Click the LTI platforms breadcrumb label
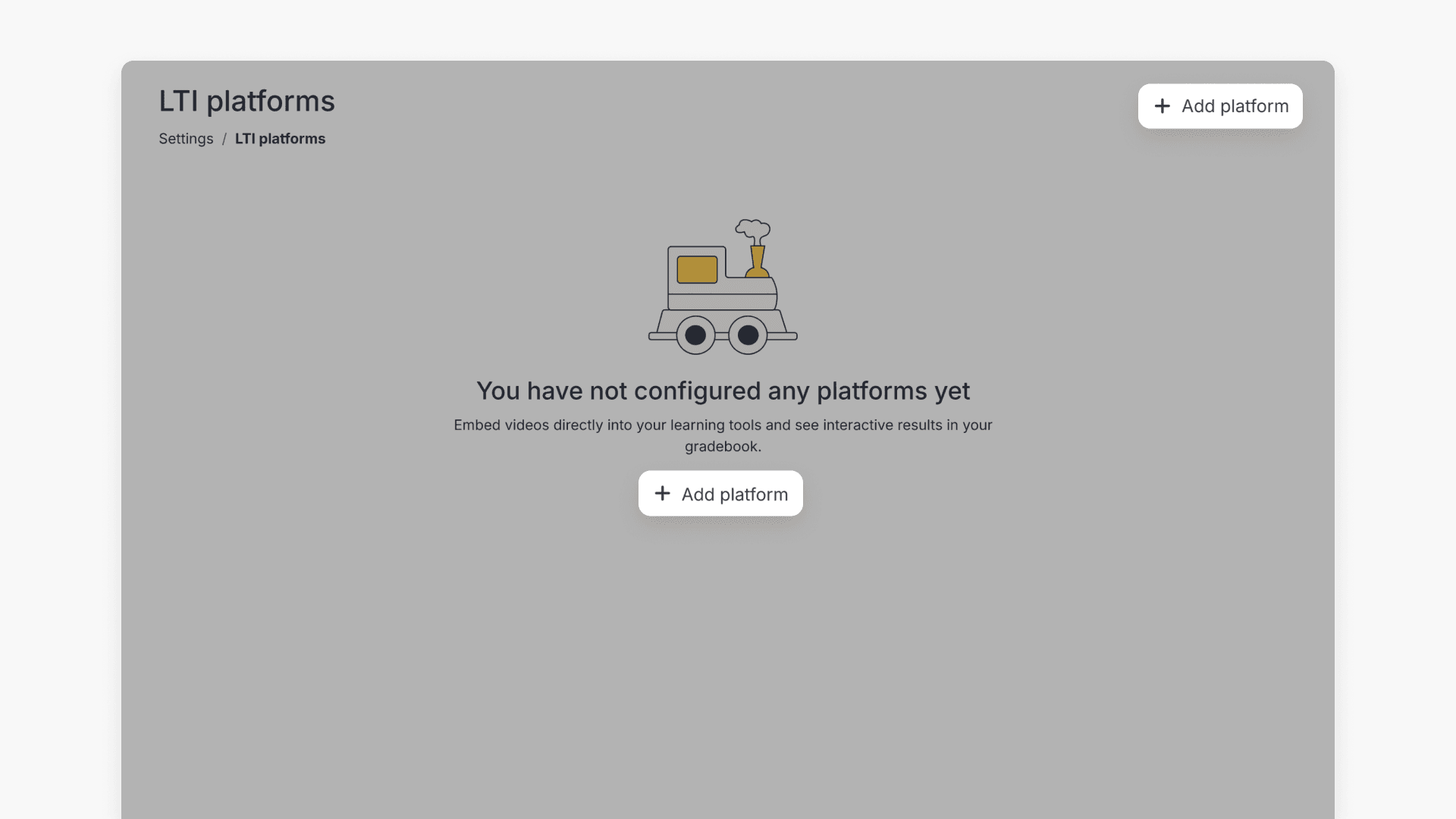The width and height of the screenshot is (1456, 819). [280, 139]
